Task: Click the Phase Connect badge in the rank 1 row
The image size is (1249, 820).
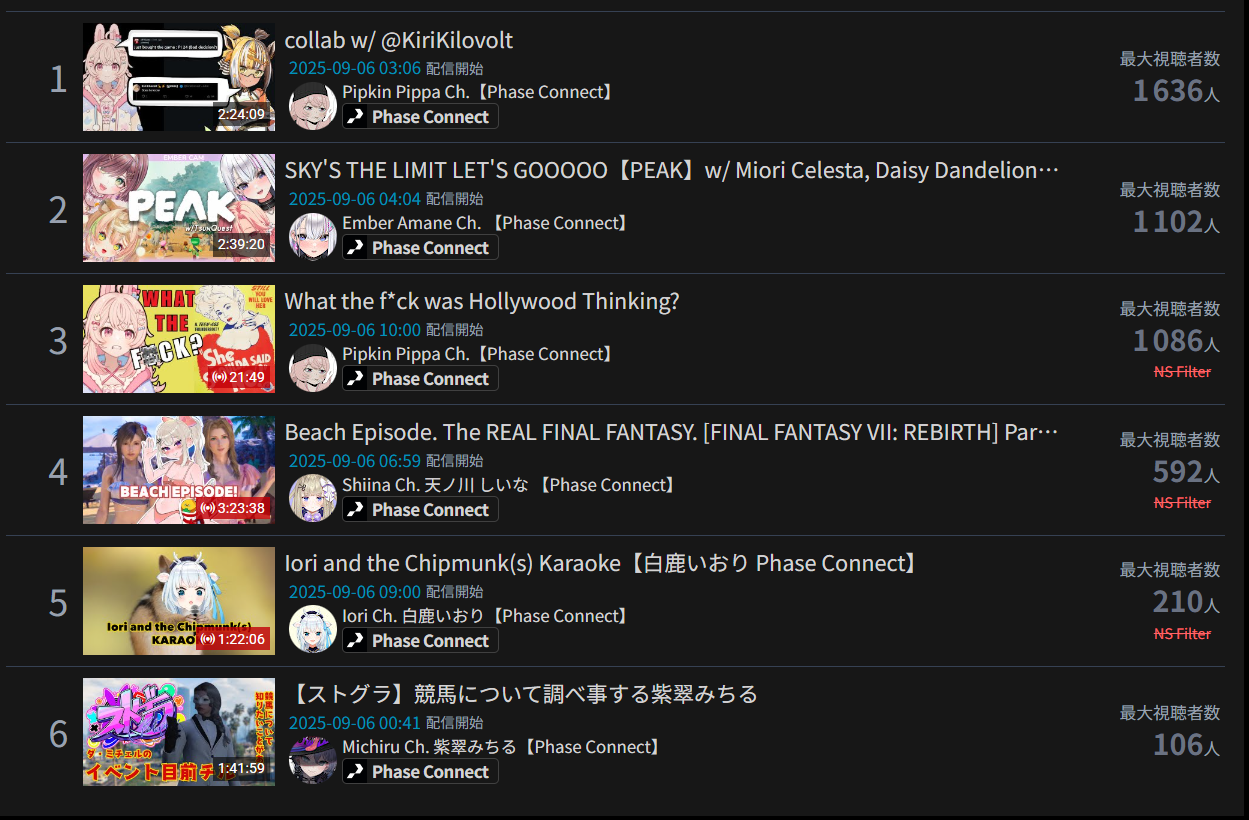Action: [420, 117]
